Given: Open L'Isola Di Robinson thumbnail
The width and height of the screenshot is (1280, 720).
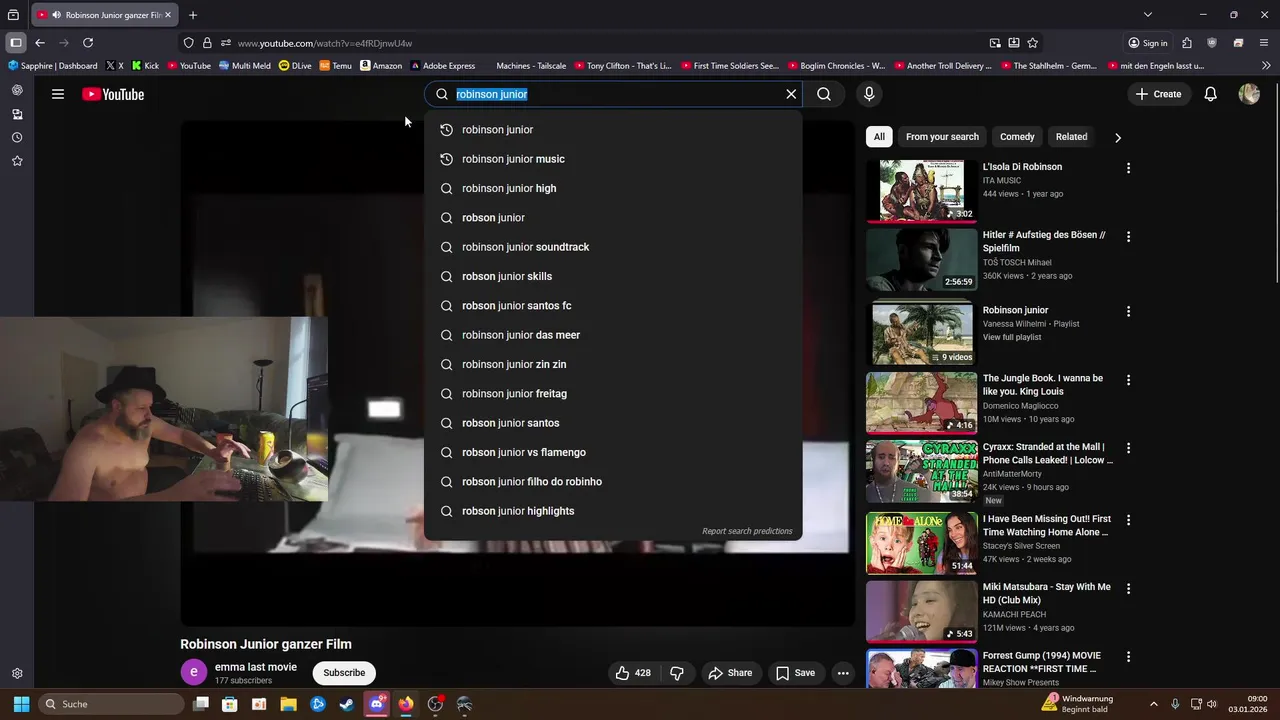Looking at the screenshot, I should tap(922, 191).
